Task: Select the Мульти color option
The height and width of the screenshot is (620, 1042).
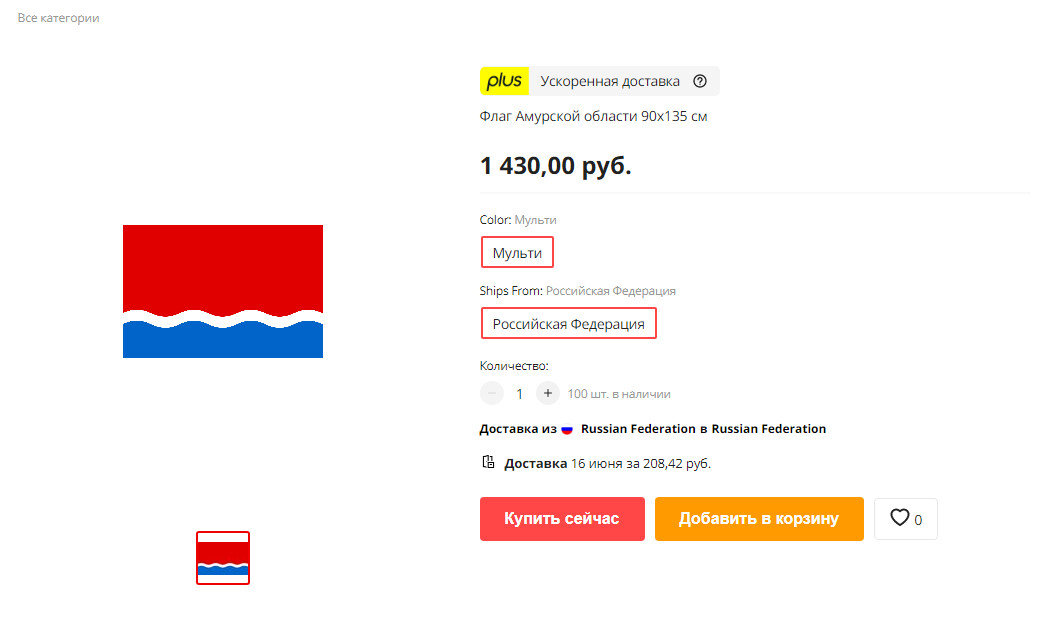Action: click(517, 253)
